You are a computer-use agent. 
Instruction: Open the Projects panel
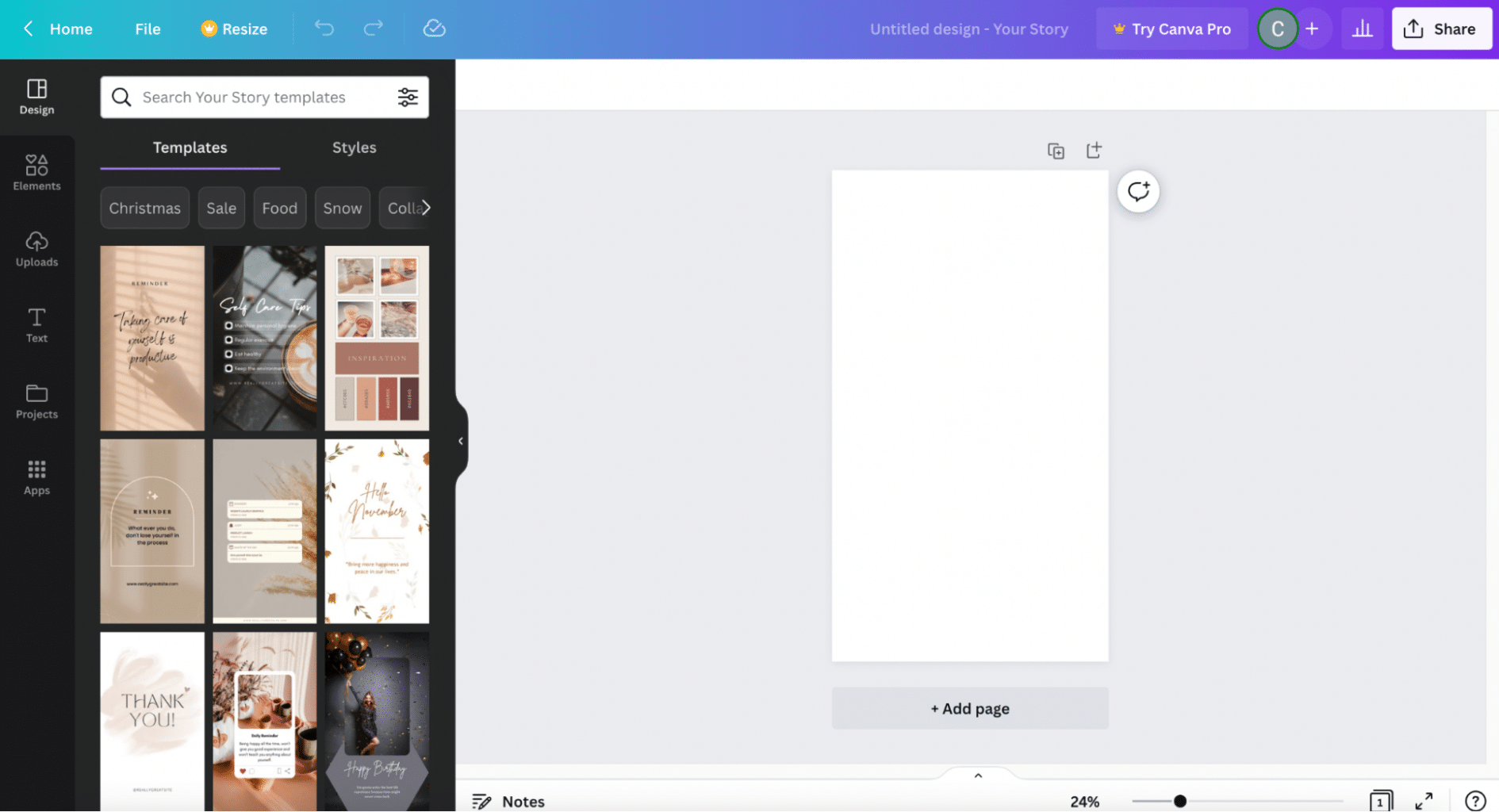(36, 401)
